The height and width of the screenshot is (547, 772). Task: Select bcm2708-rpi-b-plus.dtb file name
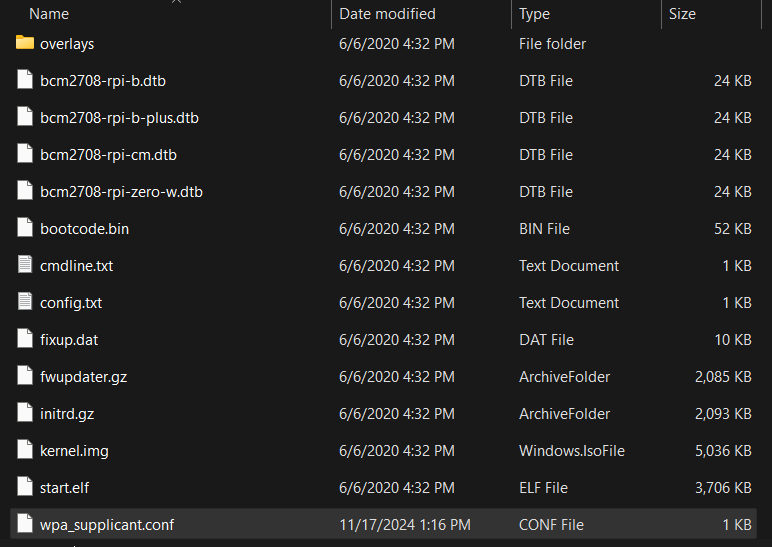[119, 117]
